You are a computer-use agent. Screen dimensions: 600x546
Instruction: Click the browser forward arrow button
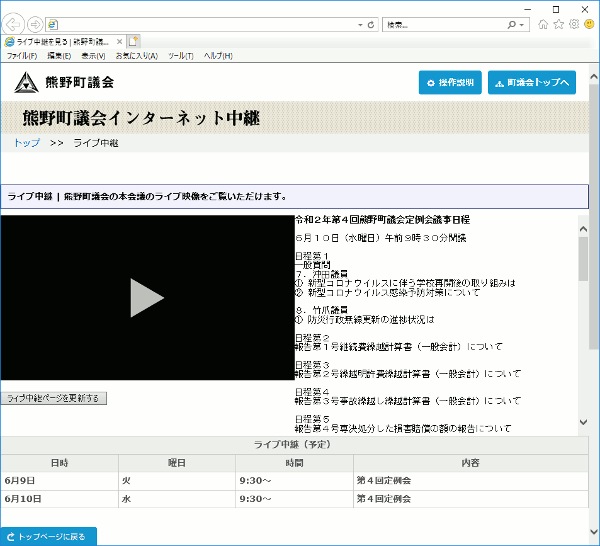pos(35,25)
